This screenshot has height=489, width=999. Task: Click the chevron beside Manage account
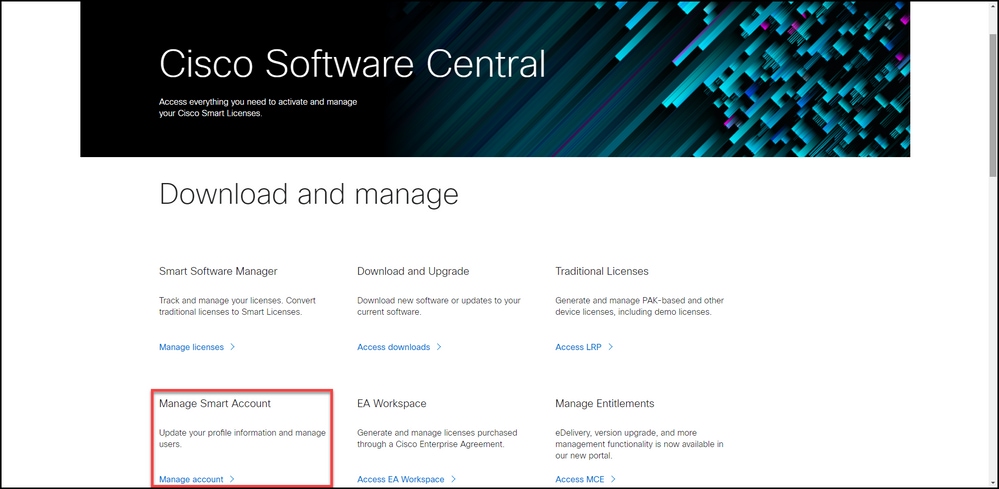pos(233,479)
